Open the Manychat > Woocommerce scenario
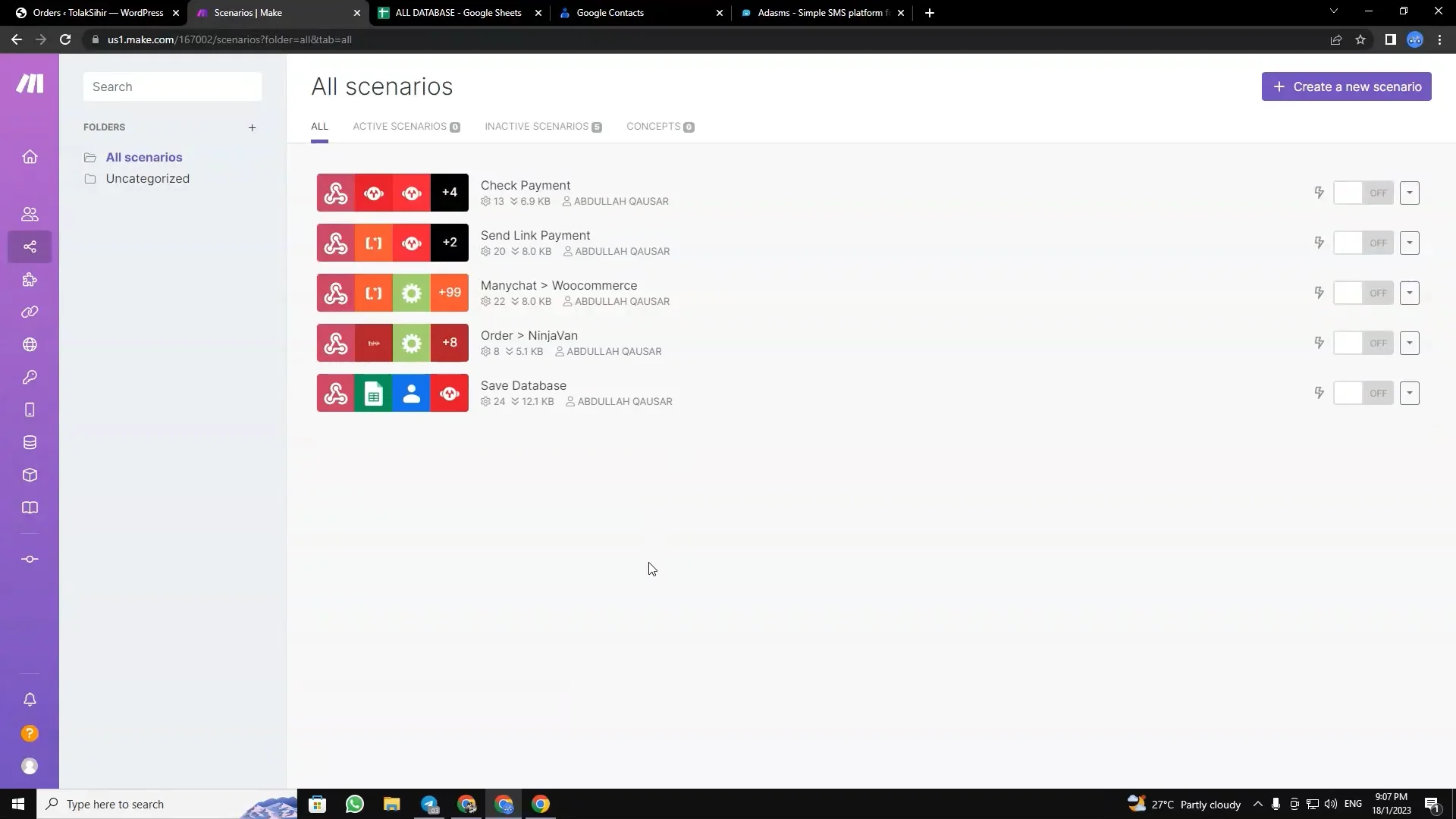This screenshot has height=819, width=1456. pos(559,286)
